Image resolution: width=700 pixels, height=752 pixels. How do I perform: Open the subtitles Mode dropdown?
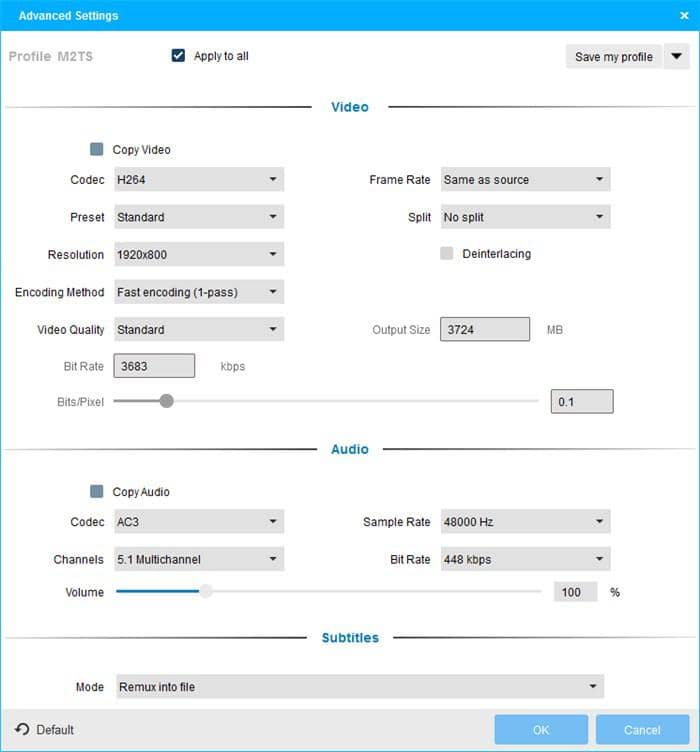point(360,686)
